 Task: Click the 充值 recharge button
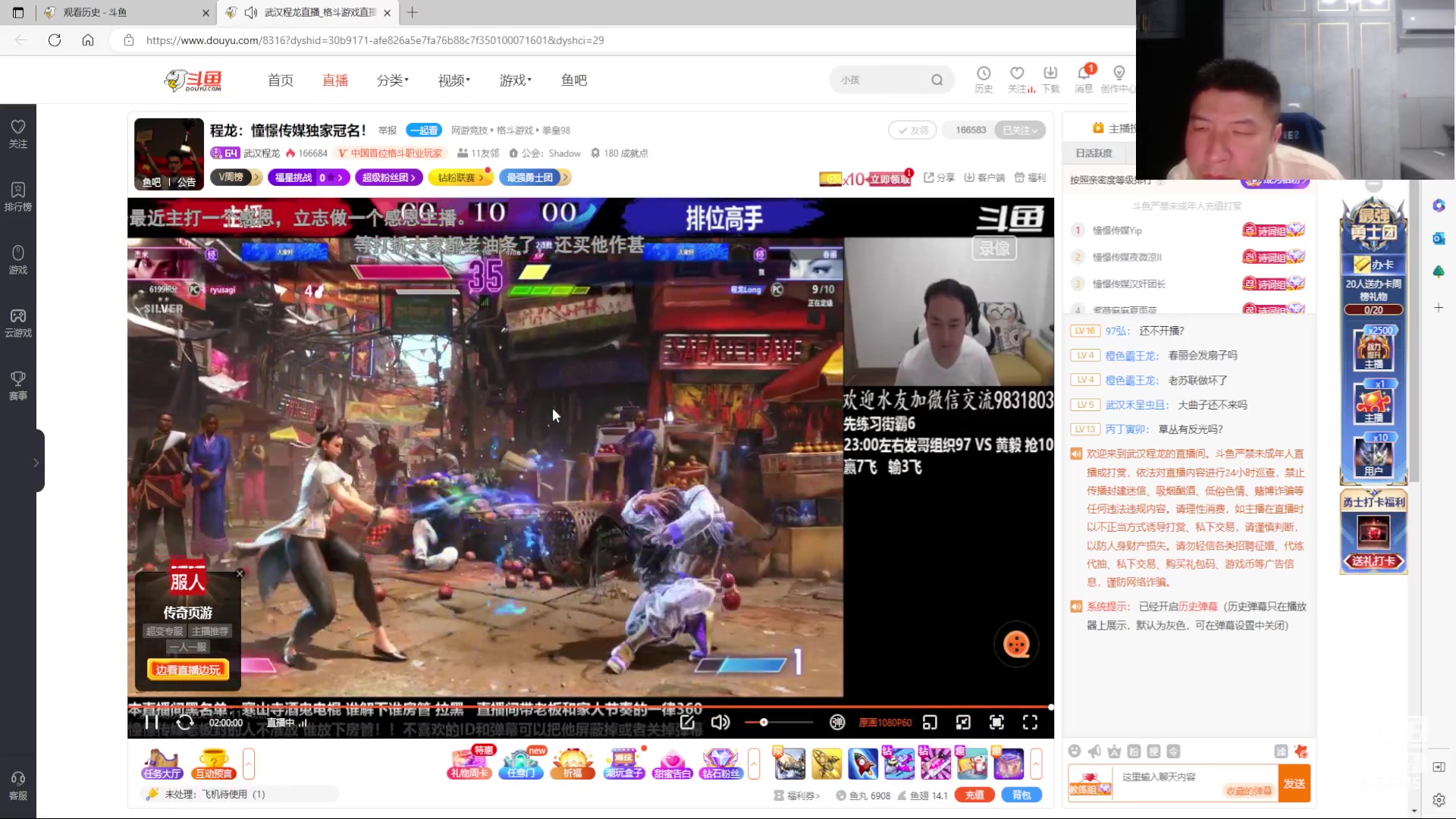974,795
